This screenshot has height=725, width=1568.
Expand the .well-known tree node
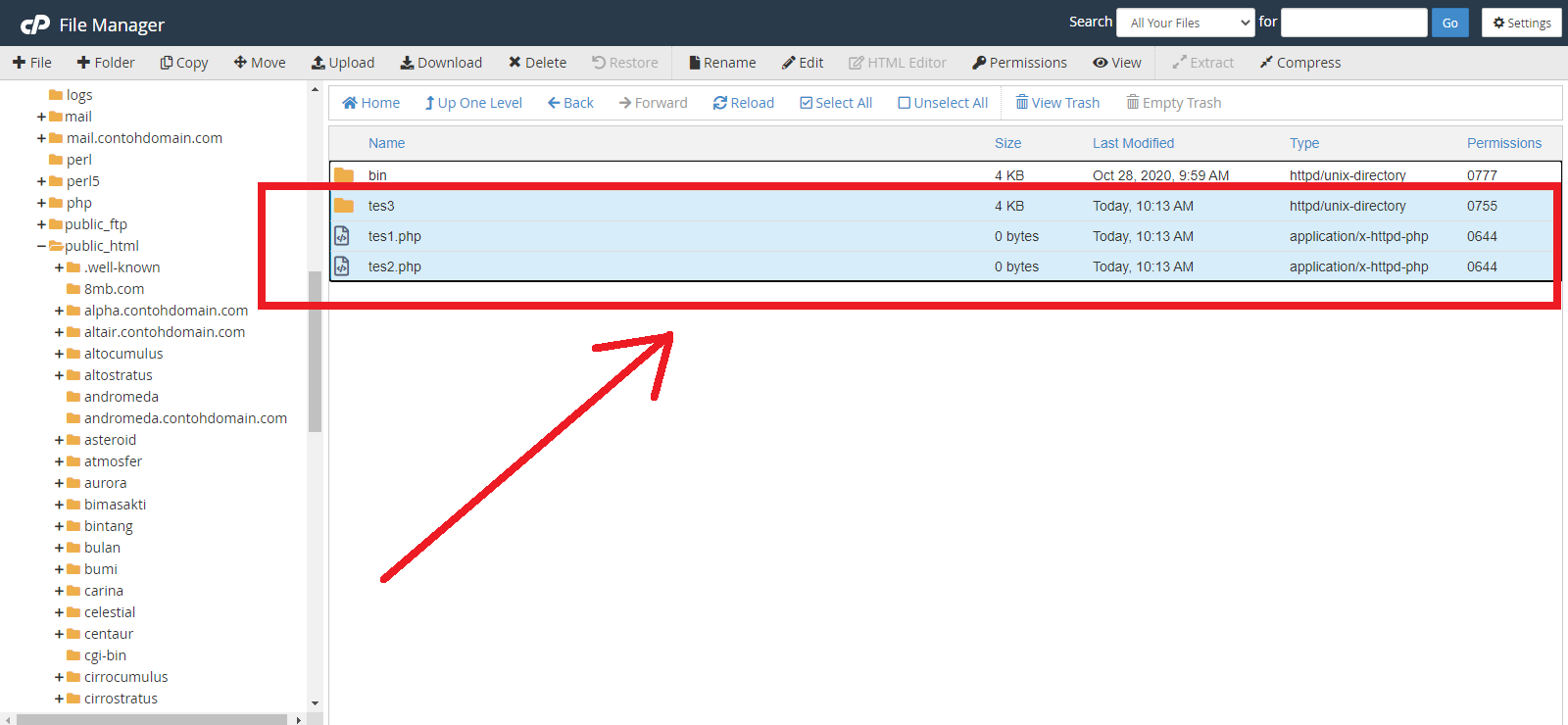(x=59, y=267)
